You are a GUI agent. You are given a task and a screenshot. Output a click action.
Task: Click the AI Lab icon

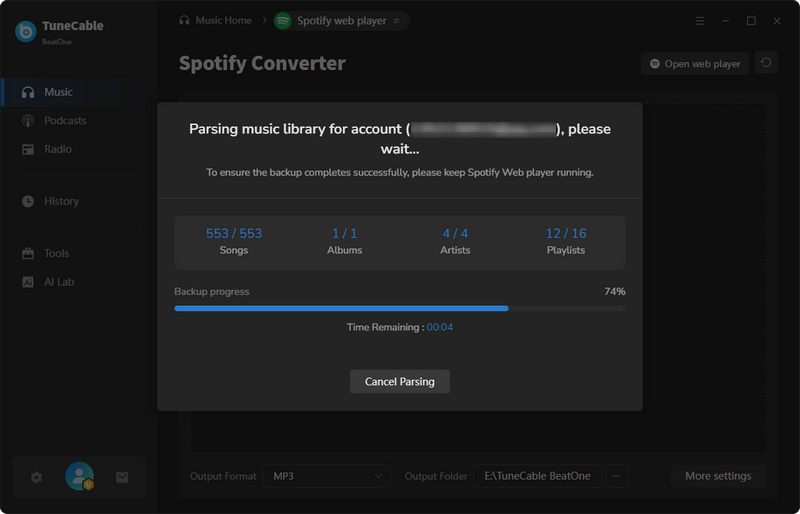pyautogui.click(x=28, y=282)
